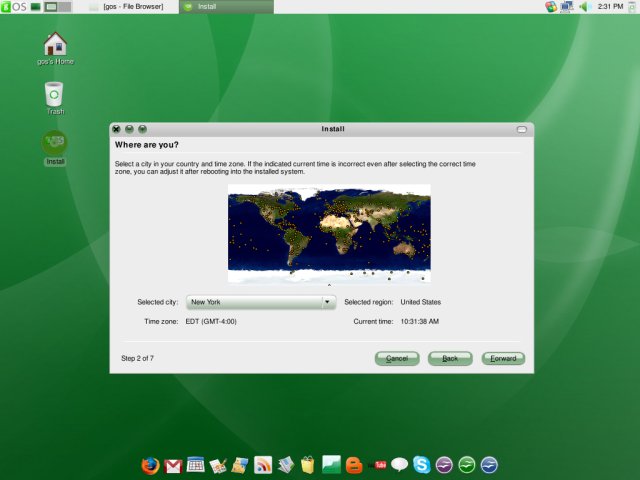The width and height of the screenshot is (640, 480).
Task: Open the gOS main menu
Action: coord(14,7)
